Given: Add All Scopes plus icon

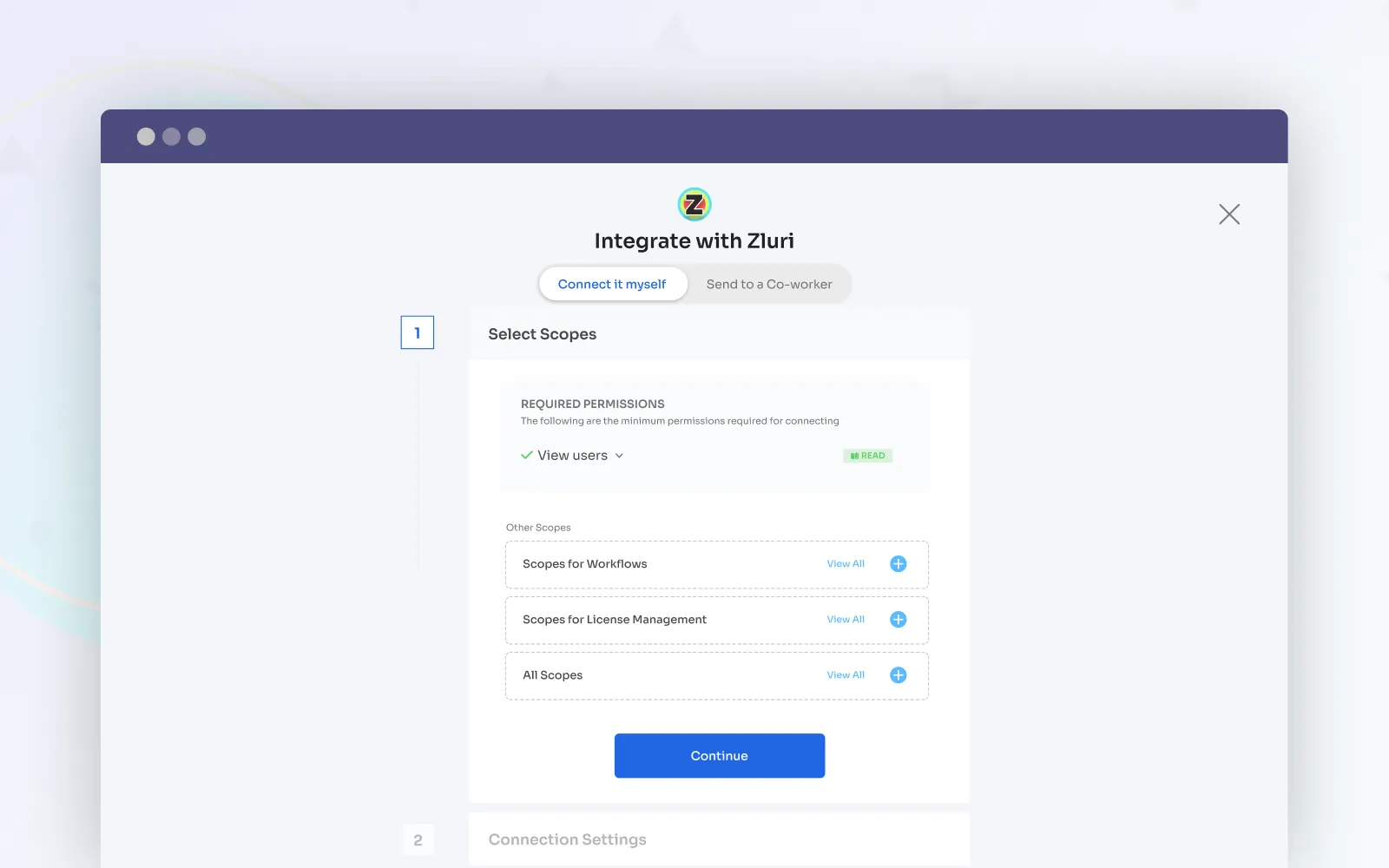Looking at the screenshot, I should 899,675.
